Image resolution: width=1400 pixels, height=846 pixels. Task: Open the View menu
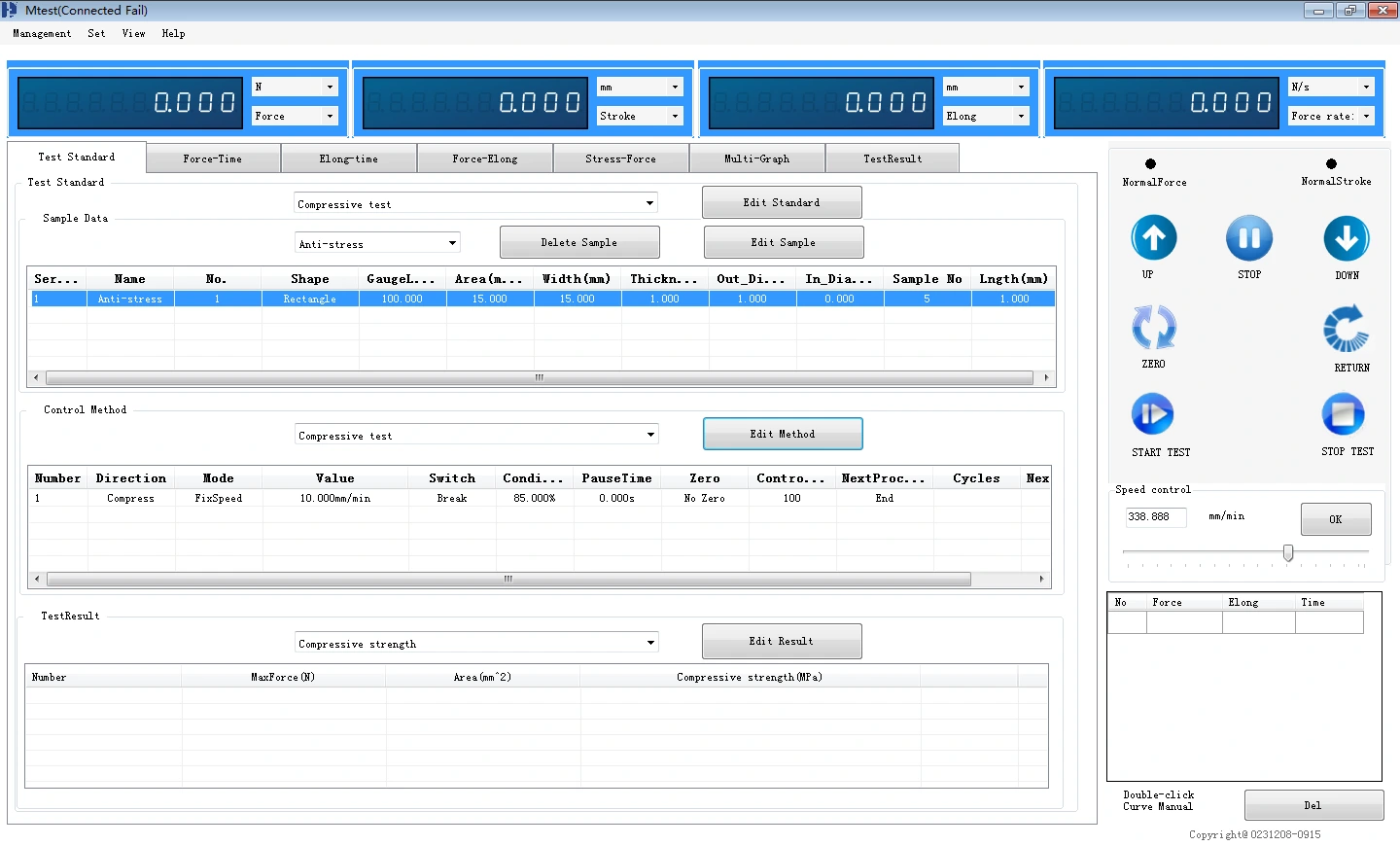point(133,33)
